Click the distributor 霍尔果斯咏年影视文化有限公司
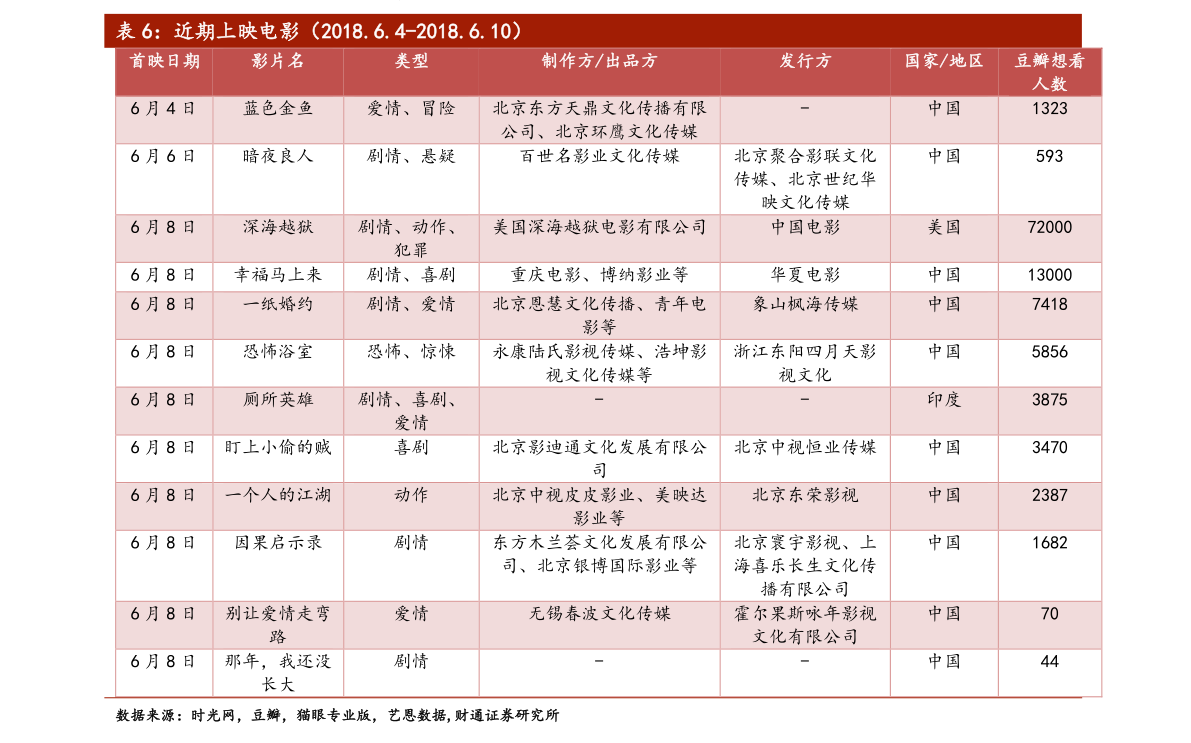The image size is (1191, 743). point(805,625)
